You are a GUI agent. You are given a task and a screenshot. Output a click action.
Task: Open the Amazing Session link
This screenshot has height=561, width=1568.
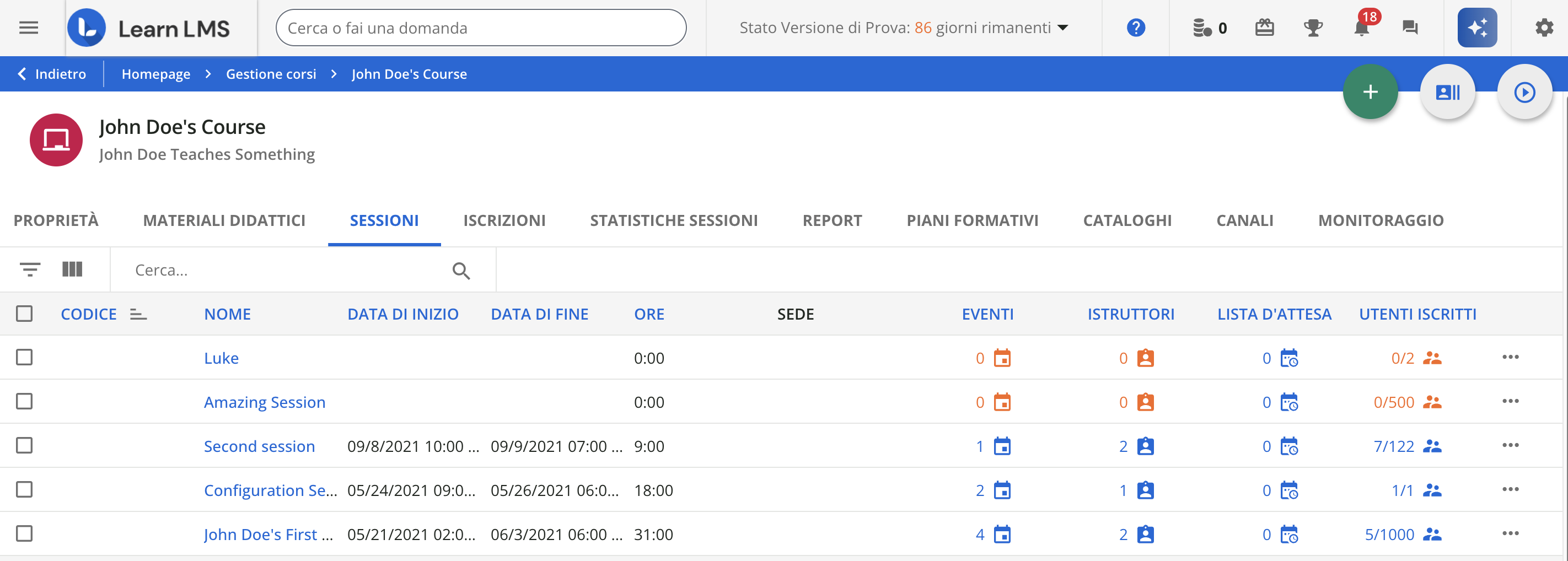(264, 402)
